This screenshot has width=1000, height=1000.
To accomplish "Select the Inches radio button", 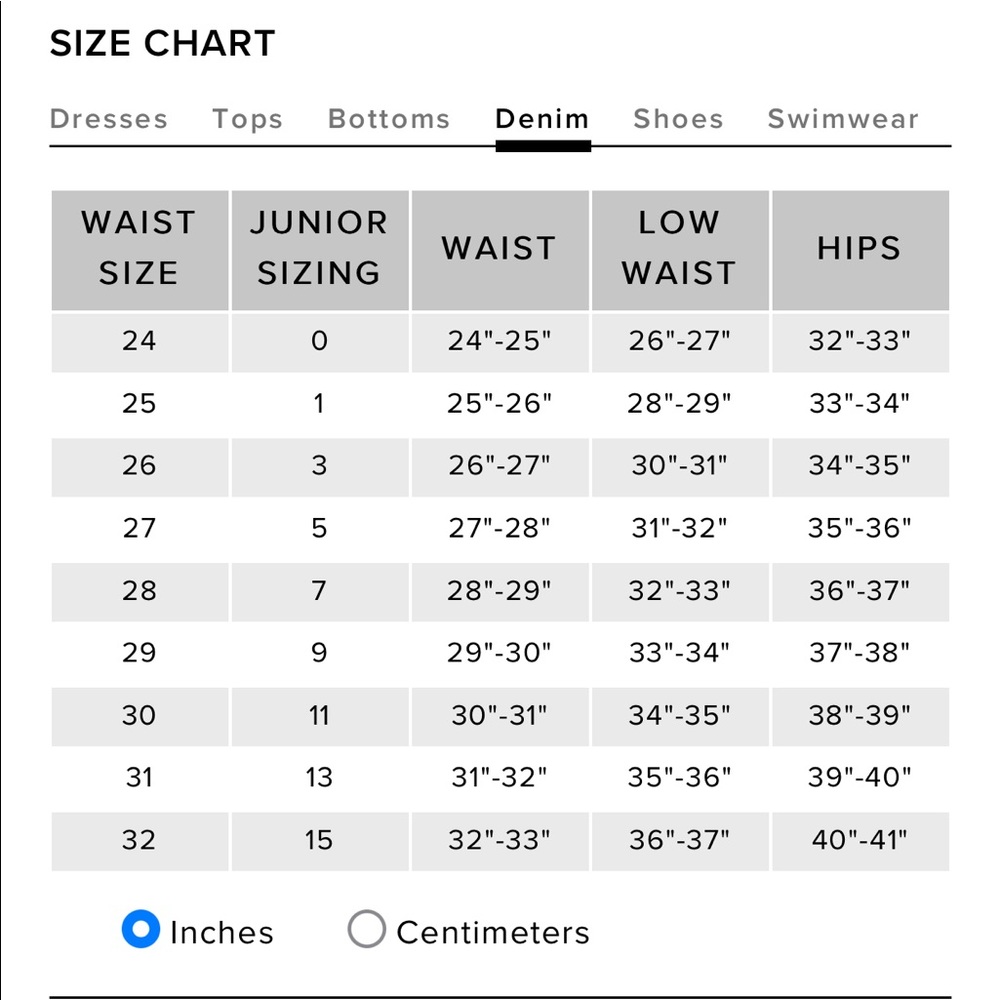I will 141,930.
